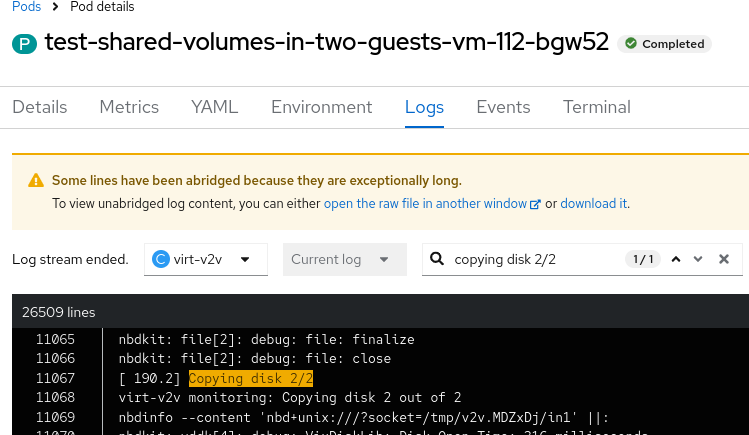
Task: Open the Terminal tab
Action: click(x=596, y=107)
